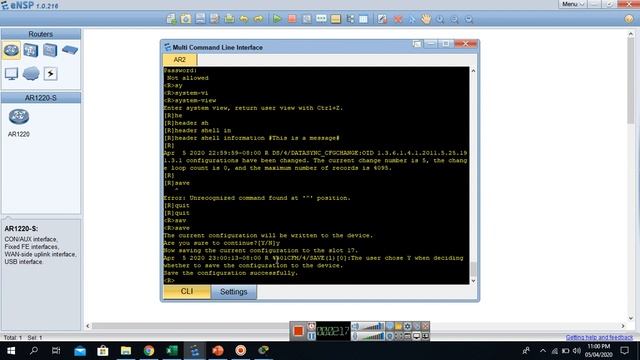Screen dimensions: 640x360
Task: Click inside the terminal at the last <R> prompt
Action: point(169,280)
